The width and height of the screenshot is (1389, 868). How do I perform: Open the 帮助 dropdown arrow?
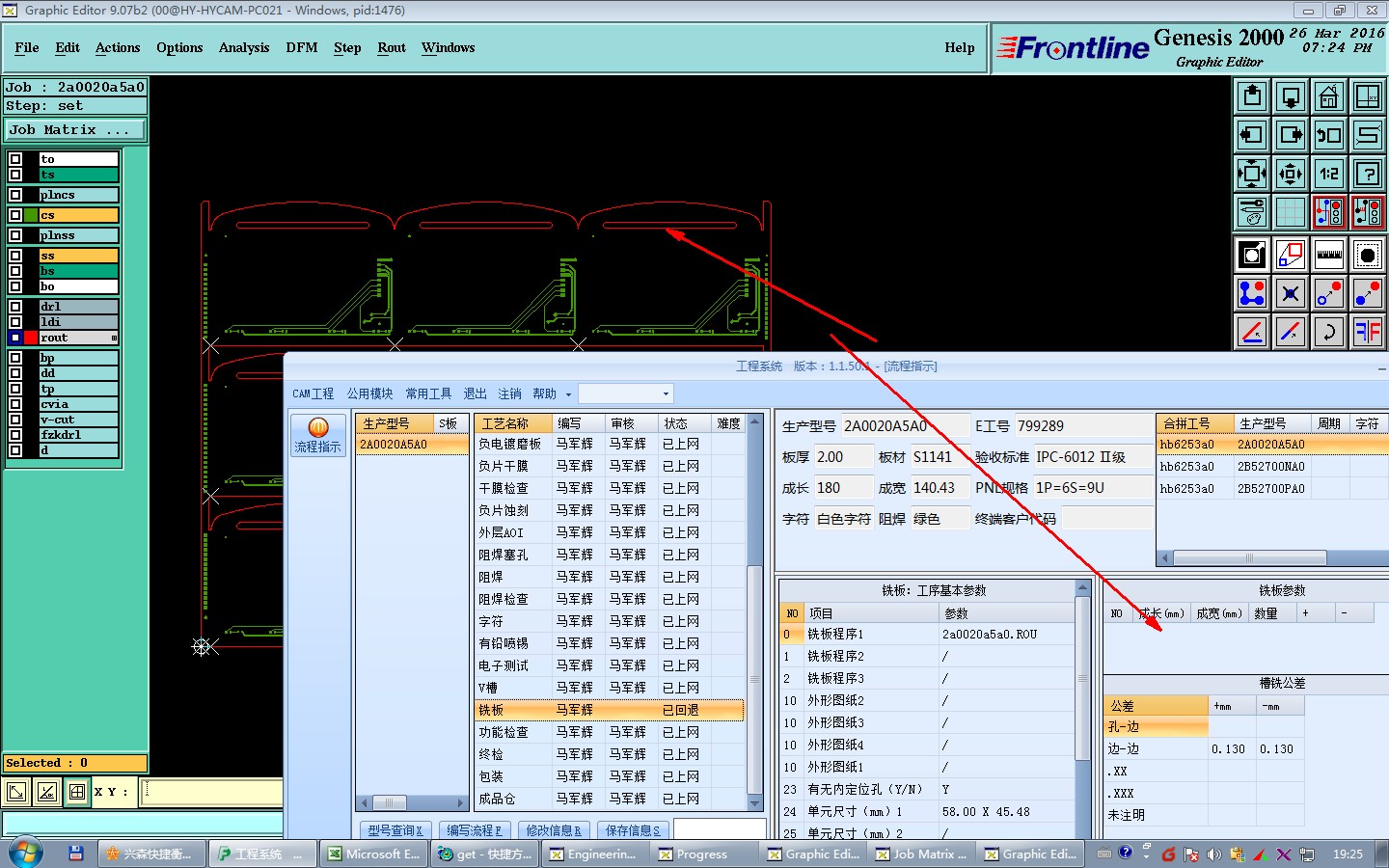click(x=568, y=394)
